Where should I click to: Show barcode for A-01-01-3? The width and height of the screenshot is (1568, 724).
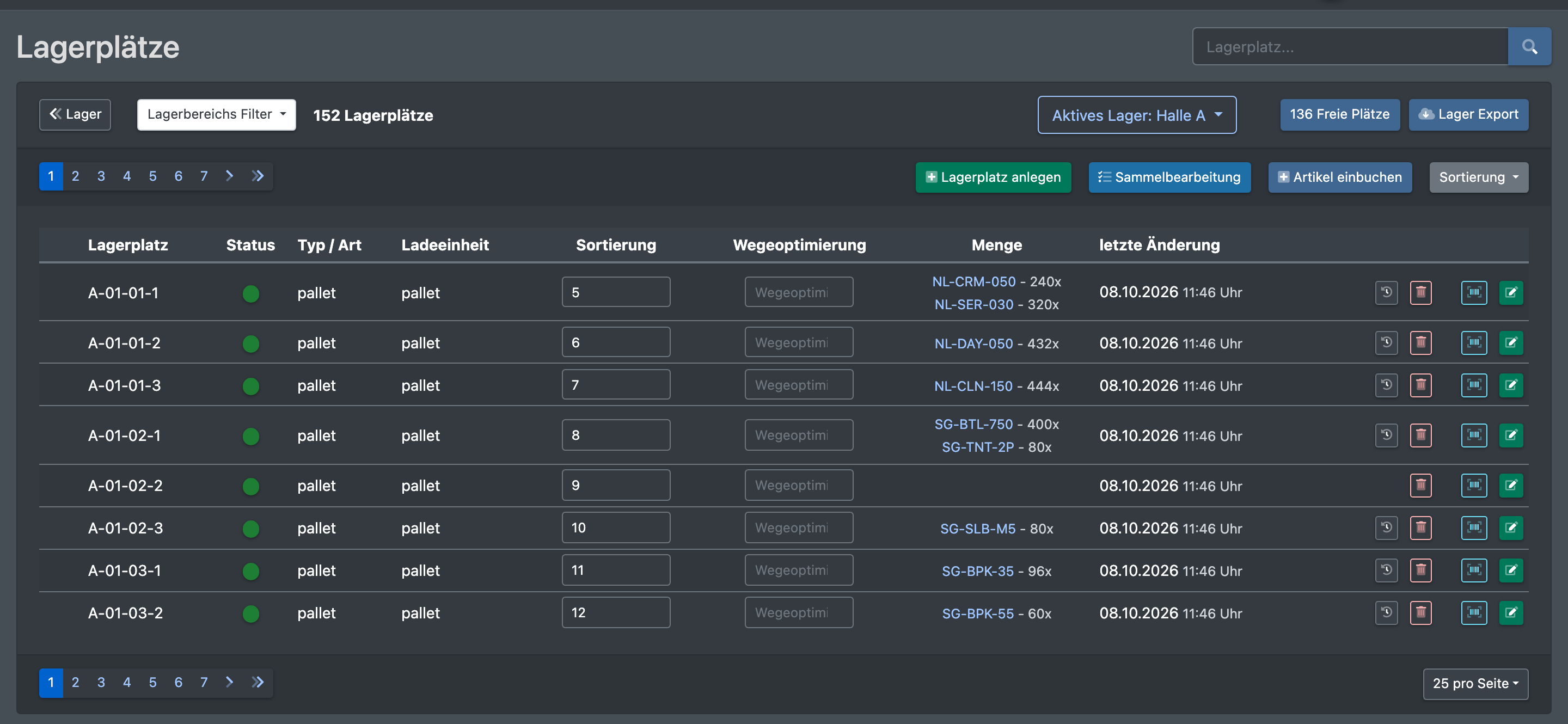pyautogui.click(x=1474, y=385)
